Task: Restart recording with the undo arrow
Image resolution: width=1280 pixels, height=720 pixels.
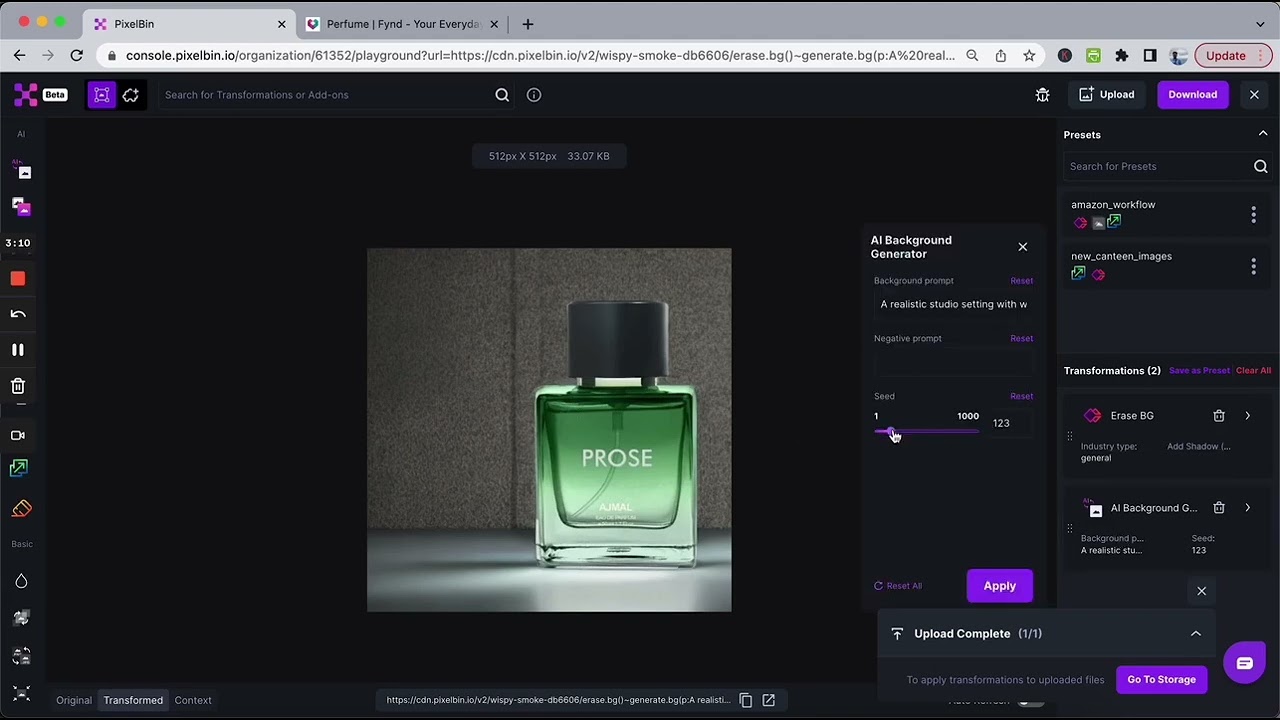Action: click(18, 314)
